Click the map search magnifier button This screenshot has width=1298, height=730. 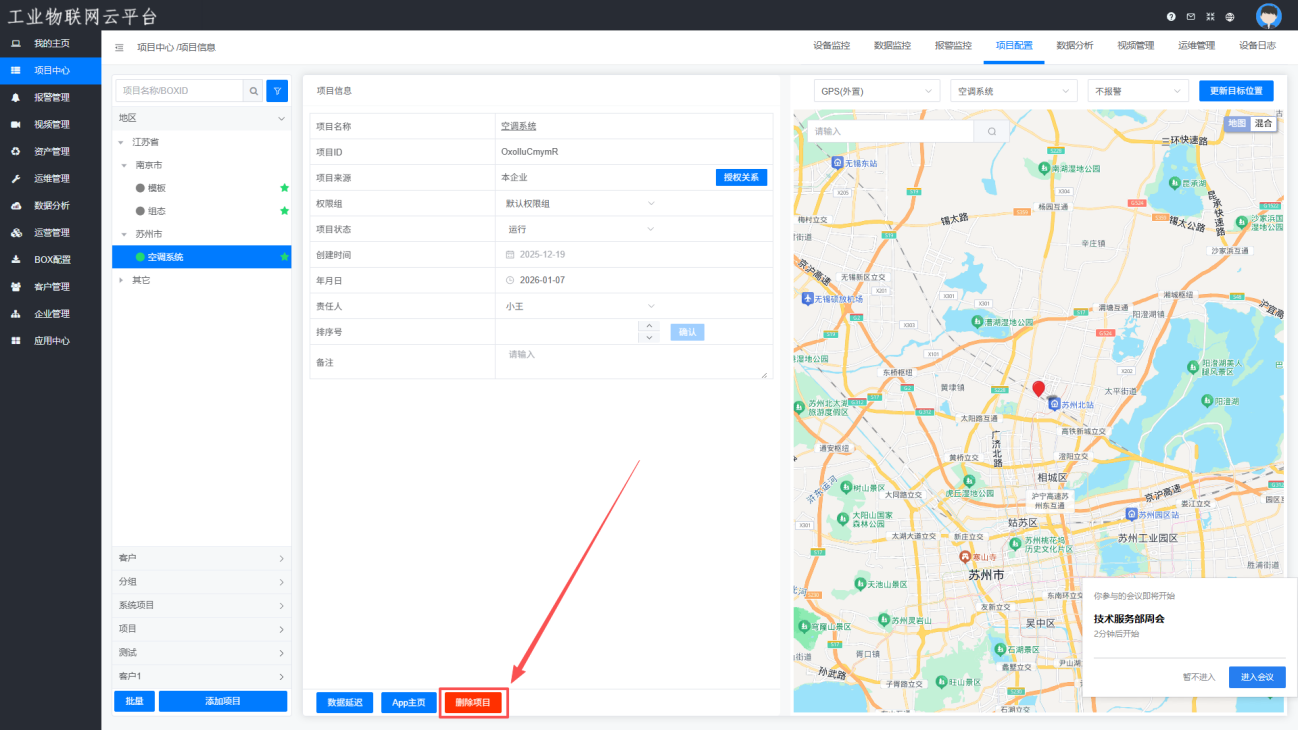991,131
